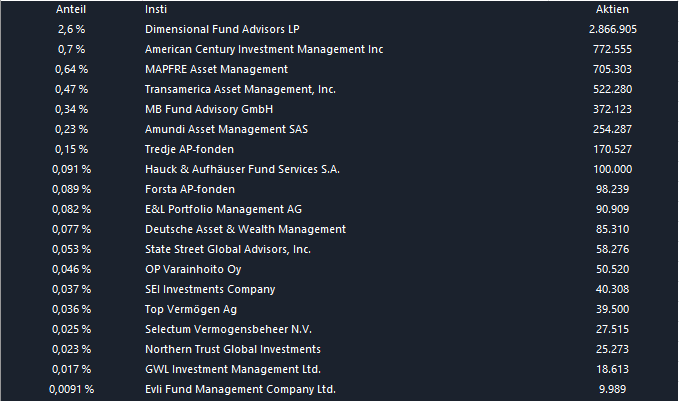Sort by the Aktien column header
Screen dimensions: 679x401
coord(612,9)
